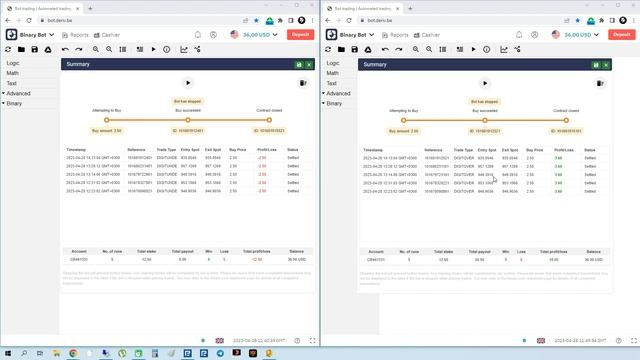Viewport: 640px width, 360px height.
Task: Select Logic category in right window
Action: [x=333, y=63]
